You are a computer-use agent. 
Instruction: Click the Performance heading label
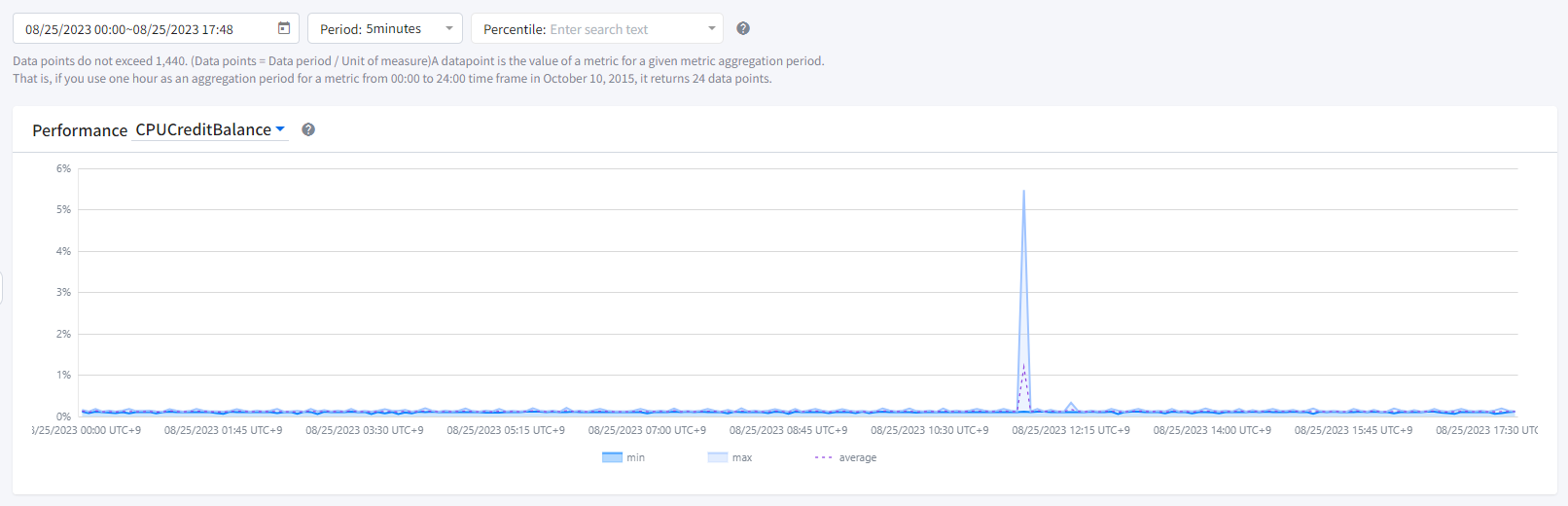coord(80,130)
